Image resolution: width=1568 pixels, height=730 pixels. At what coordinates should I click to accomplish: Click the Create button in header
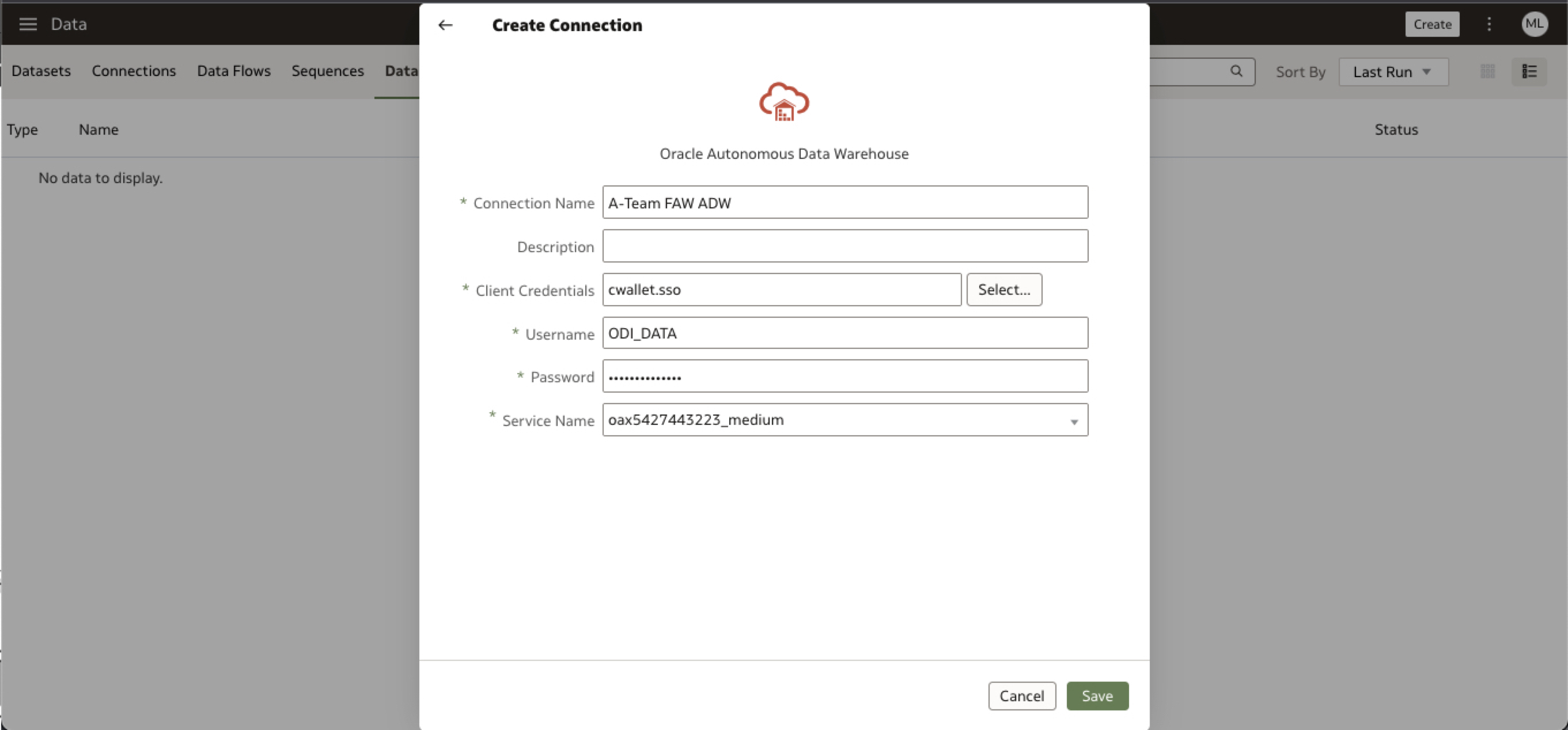[1431, 24]
